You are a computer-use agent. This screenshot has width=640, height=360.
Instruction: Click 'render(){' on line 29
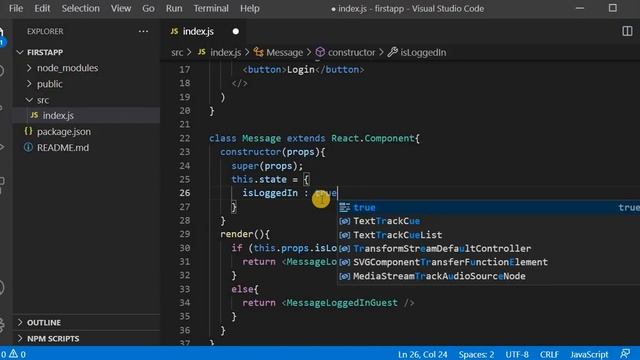pos(245,234)
